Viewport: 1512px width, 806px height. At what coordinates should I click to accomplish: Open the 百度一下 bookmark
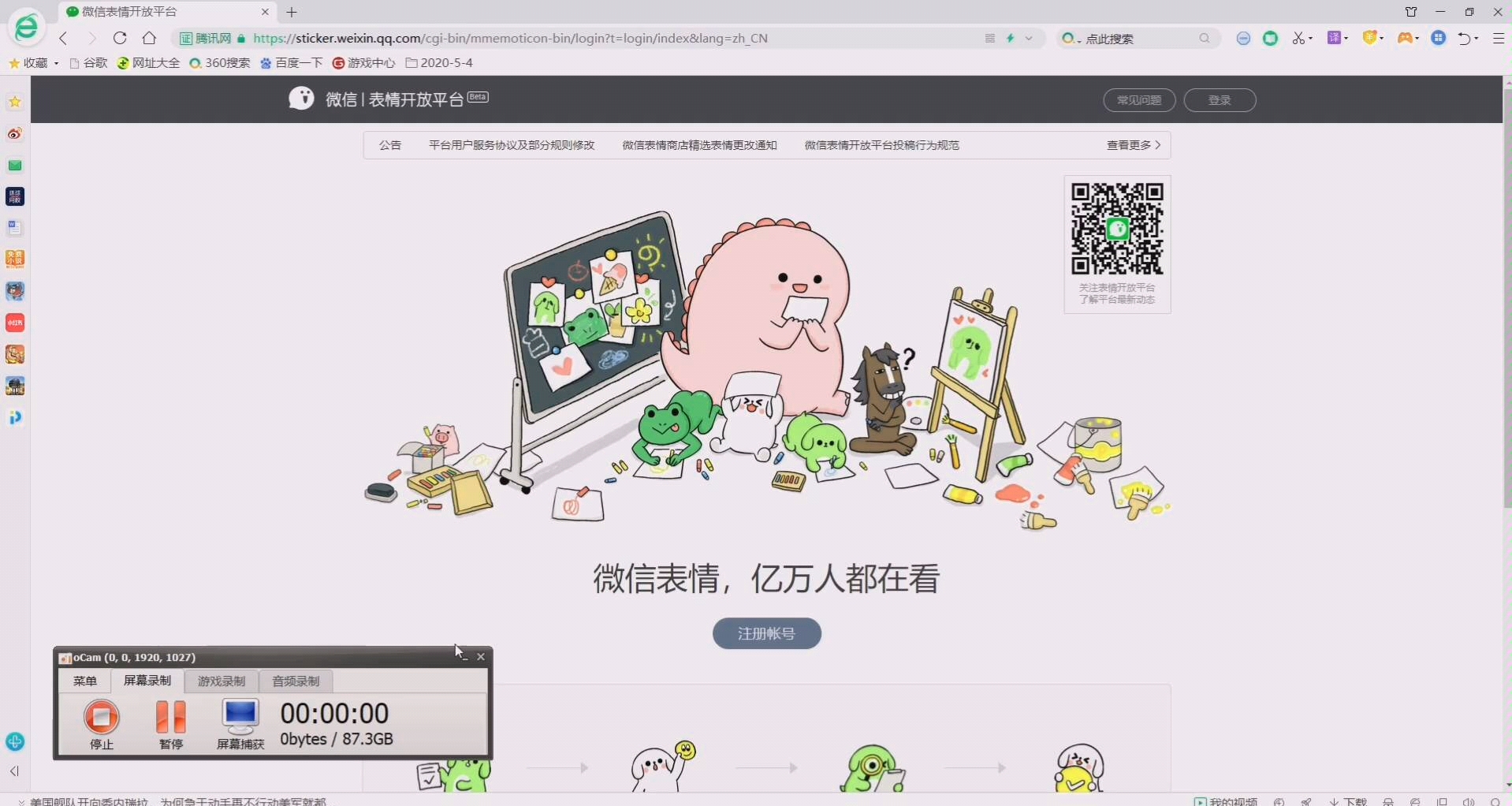click(x=292, y=62)
